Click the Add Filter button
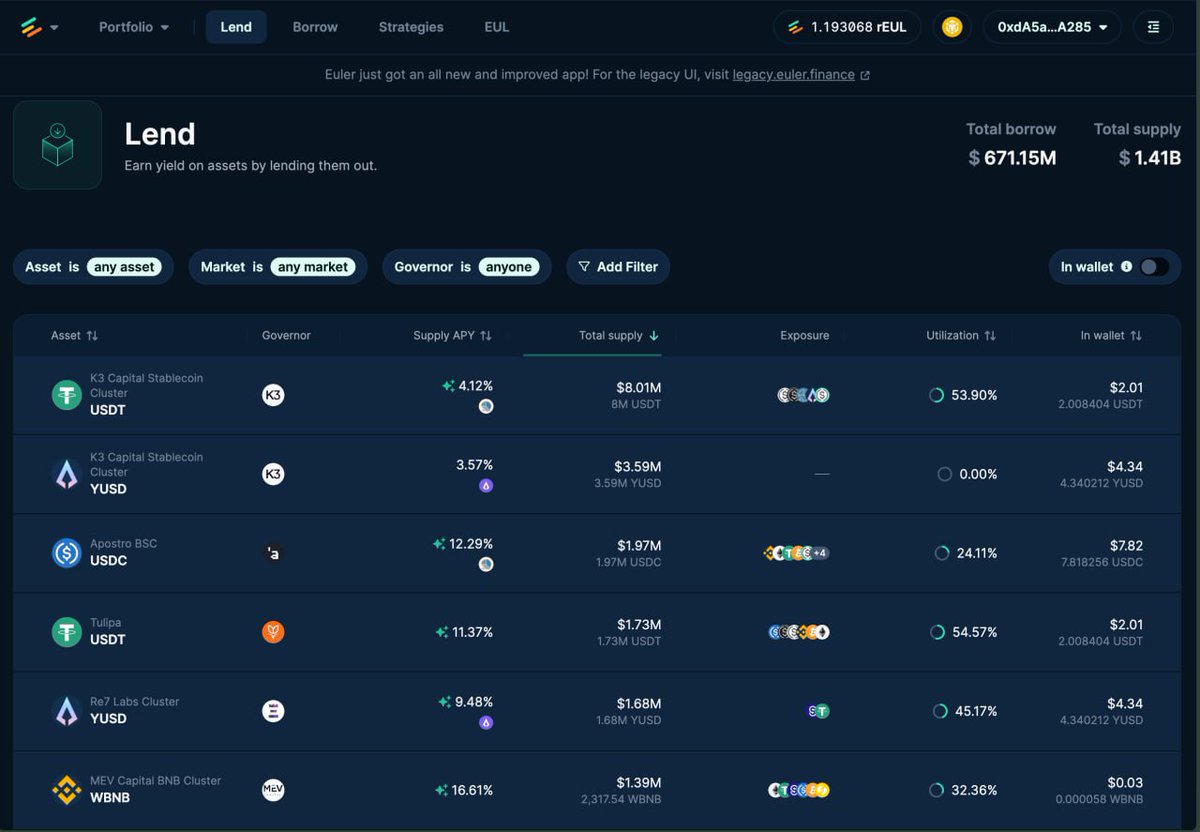1200x832 pixels. click(x=618, y=267)
